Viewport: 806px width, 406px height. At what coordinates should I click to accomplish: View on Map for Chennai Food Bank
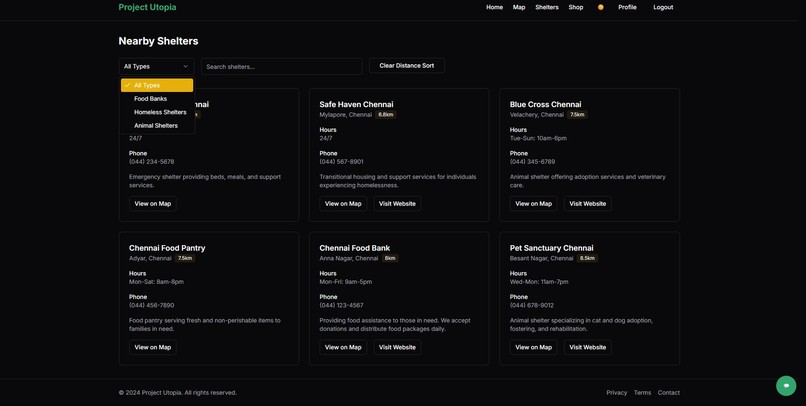click(343, 347)
